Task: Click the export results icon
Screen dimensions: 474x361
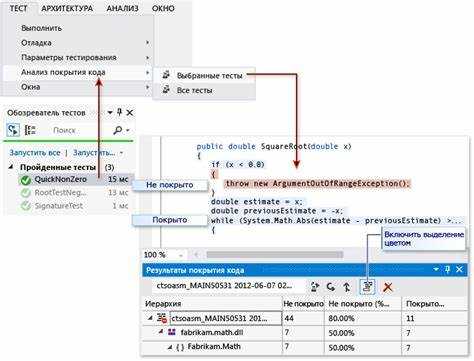Action: click(314, 287)
